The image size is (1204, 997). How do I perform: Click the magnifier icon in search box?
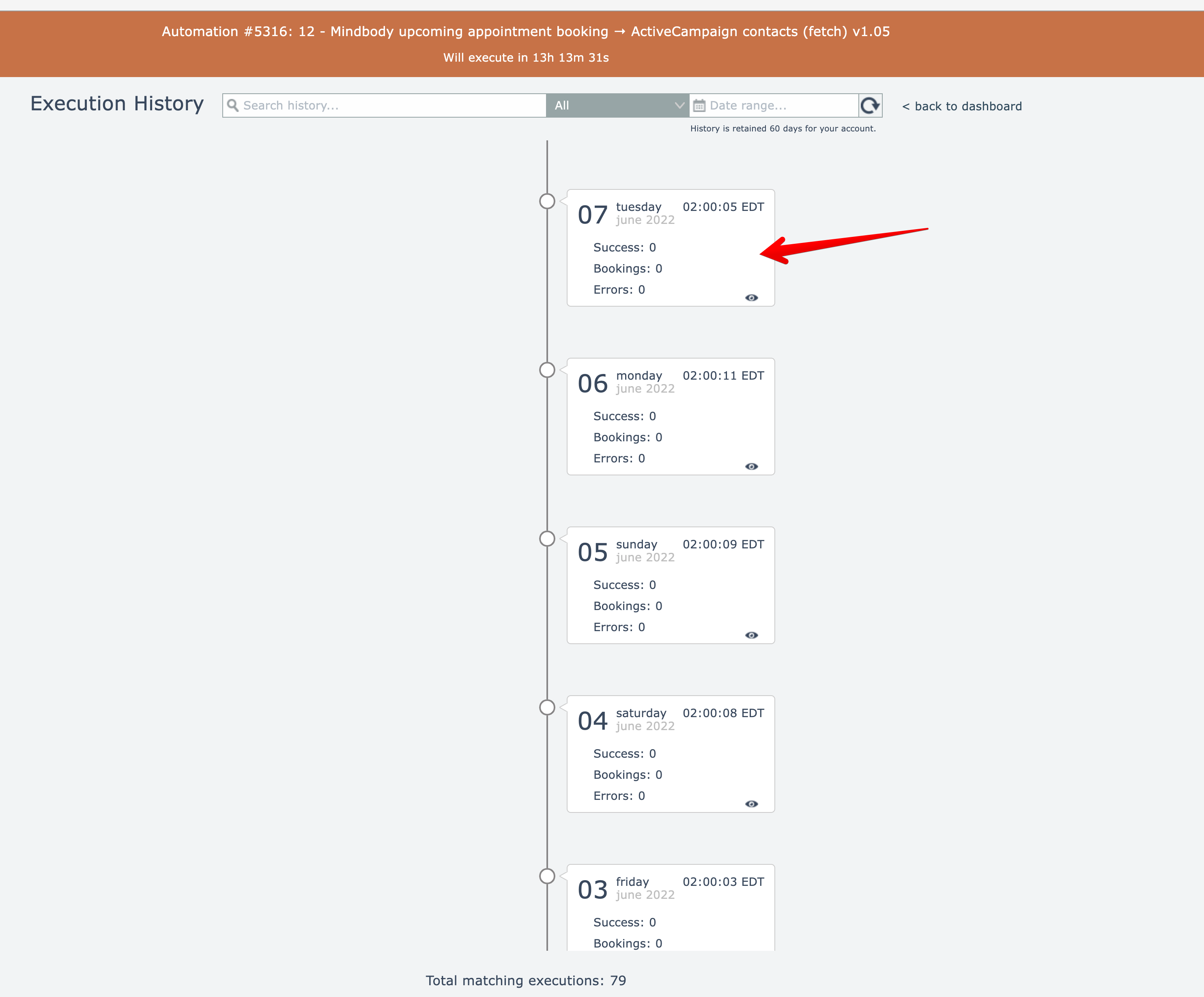(233, 105)
